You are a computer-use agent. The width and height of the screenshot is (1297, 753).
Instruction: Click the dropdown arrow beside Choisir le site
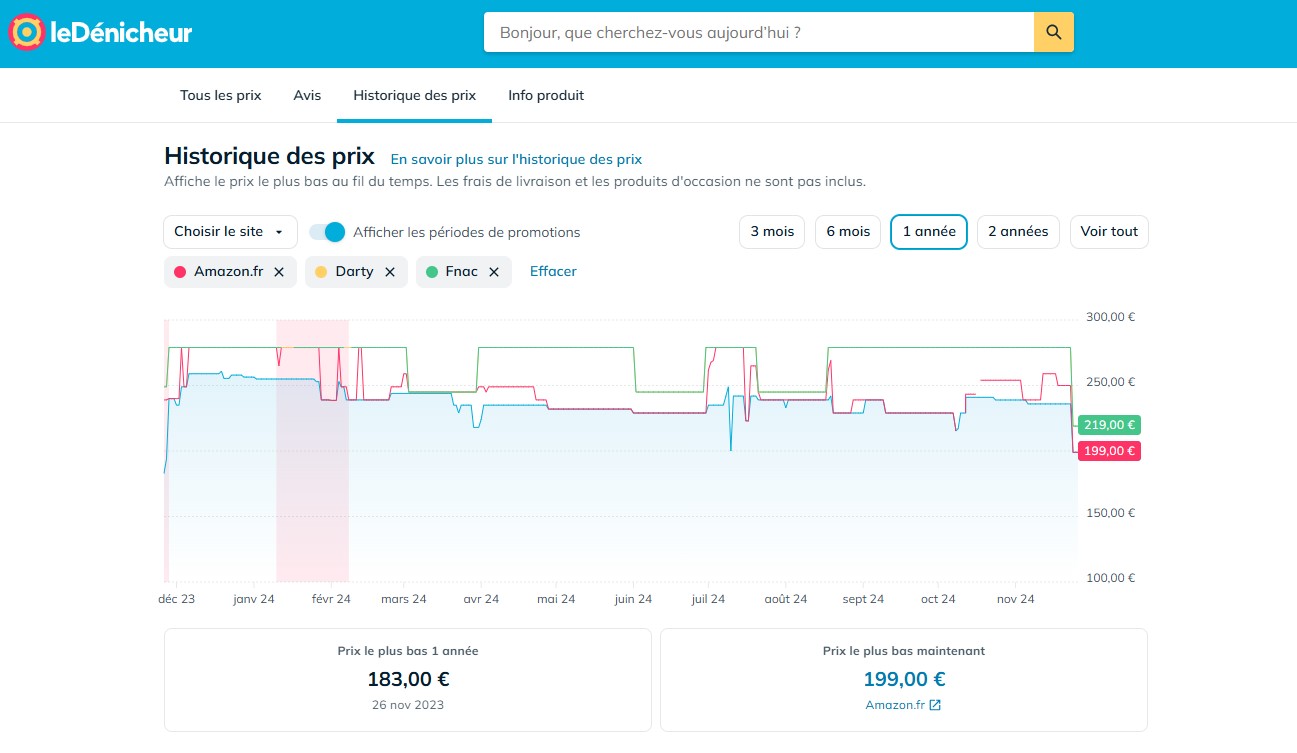[279, 233]
